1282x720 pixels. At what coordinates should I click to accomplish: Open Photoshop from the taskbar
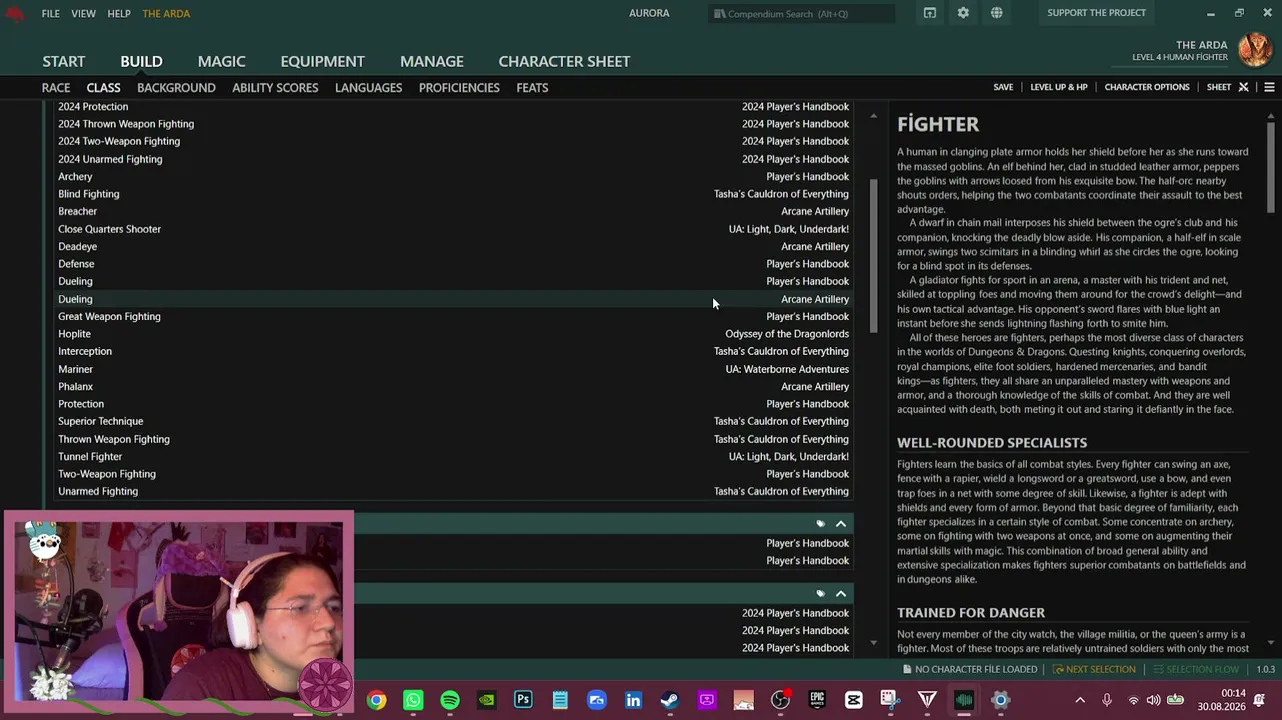pos(523,700)
